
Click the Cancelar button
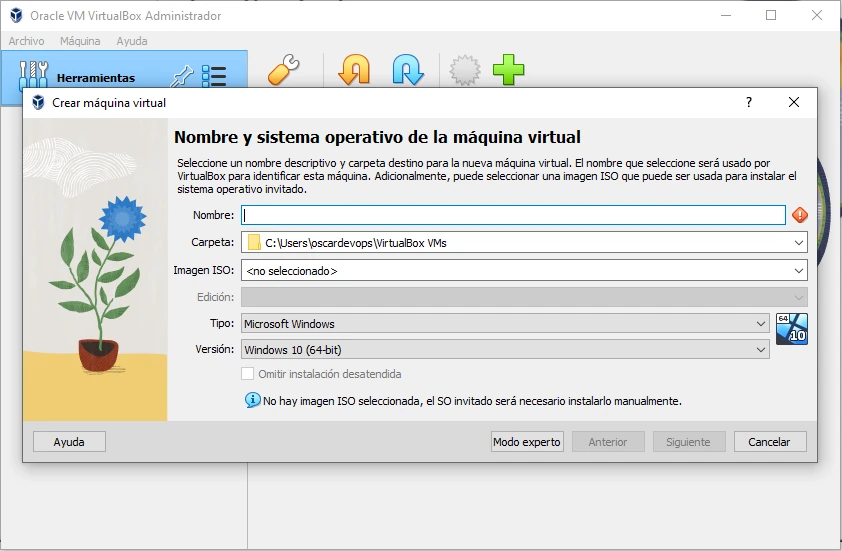point(770,441)
